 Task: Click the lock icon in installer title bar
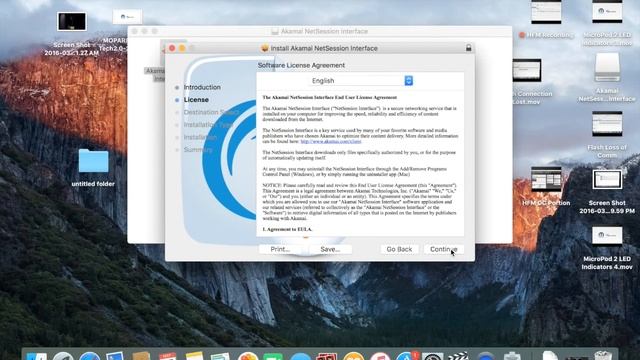(469, 48)
